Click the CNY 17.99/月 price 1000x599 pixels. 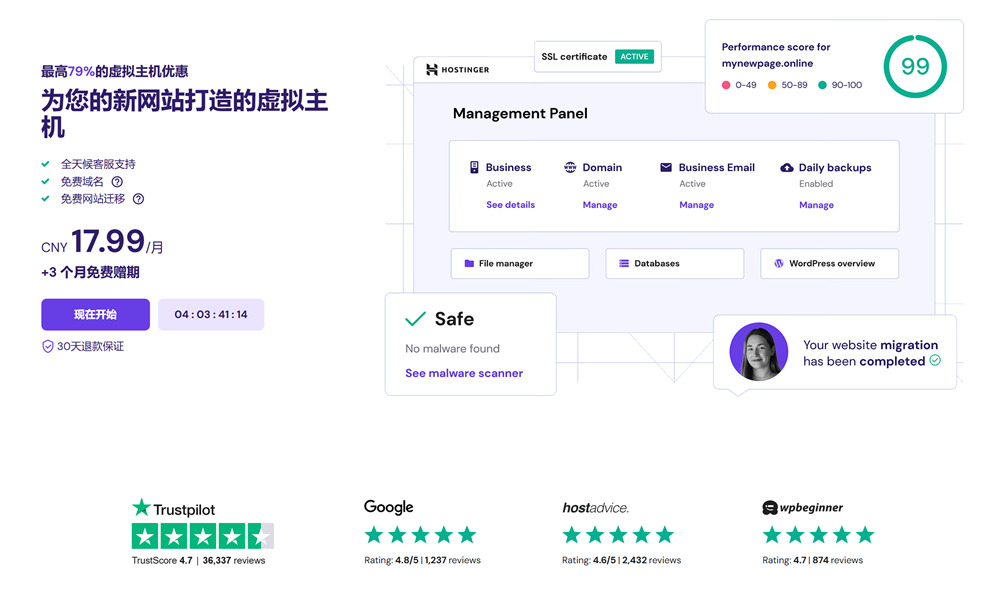pyautogui.click(x=102, y=242)
